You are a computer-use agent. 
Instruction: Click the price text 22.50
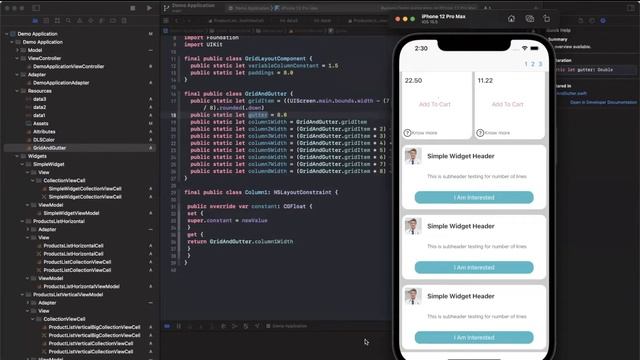[x=413, y=81]
